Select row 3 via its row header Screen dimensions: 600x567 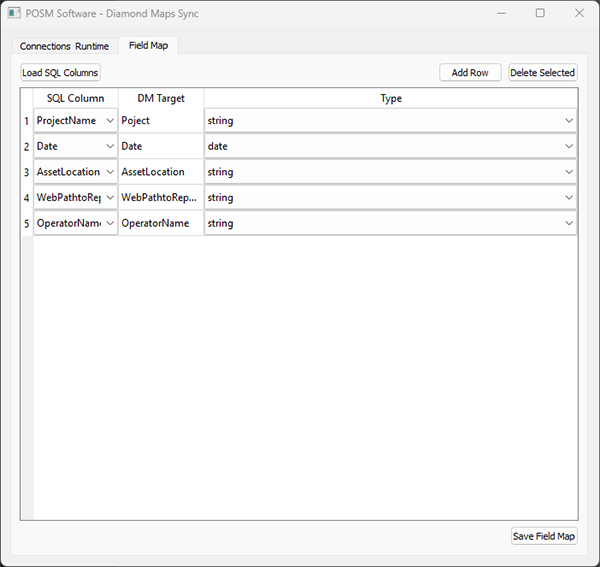coord(26,172)
